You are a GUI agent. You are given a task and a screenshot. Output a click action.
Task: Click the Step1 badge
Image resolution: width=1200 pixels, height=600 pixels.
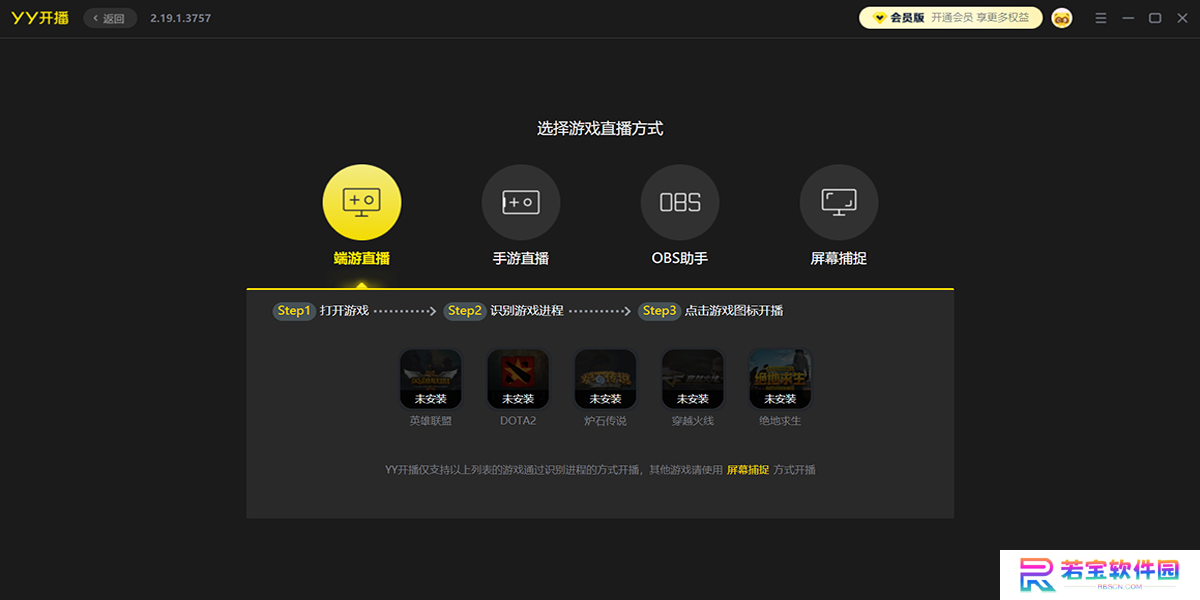294,311
